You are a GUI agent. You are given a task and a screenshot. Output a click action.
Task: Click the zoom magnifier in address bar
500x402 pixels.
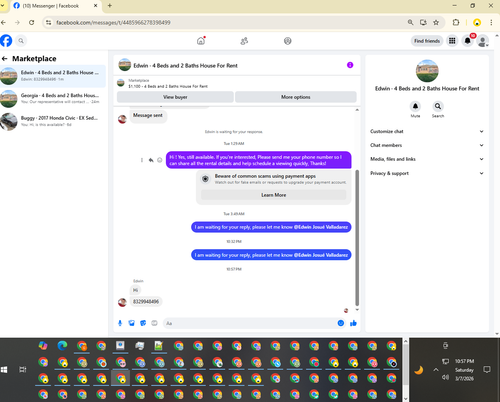(410, 22)
